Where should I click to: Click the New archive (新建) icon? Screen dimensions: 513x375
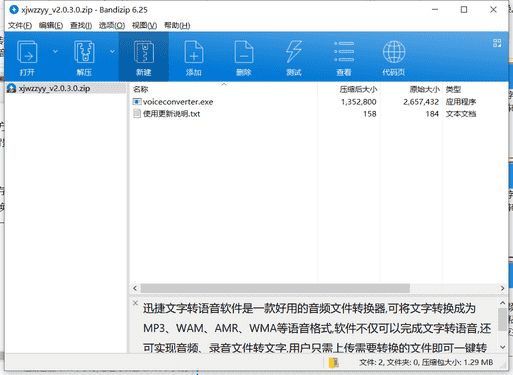tap(144, 52)
